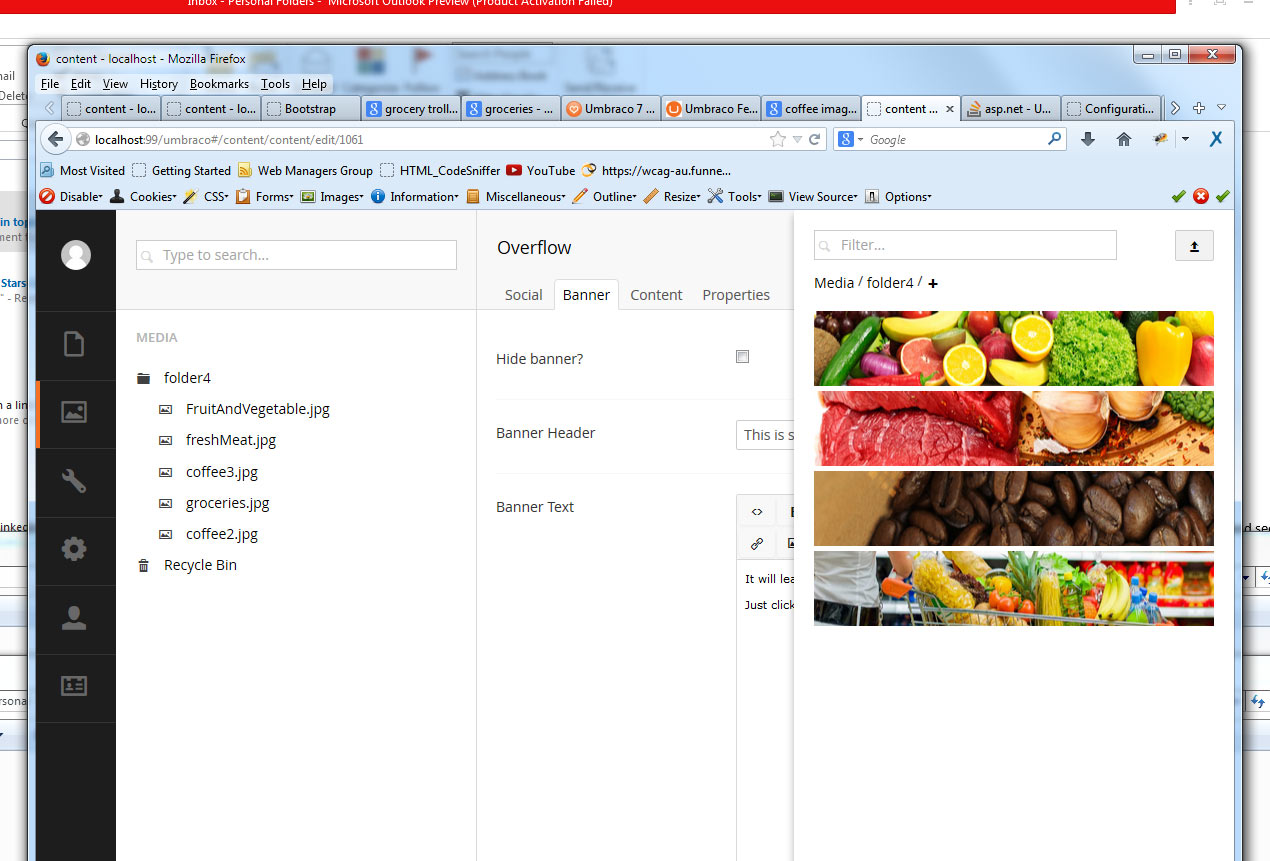Switch to the Properties tab
Viewport: 1270px width, 861px height.
click(x=736, y=295)
